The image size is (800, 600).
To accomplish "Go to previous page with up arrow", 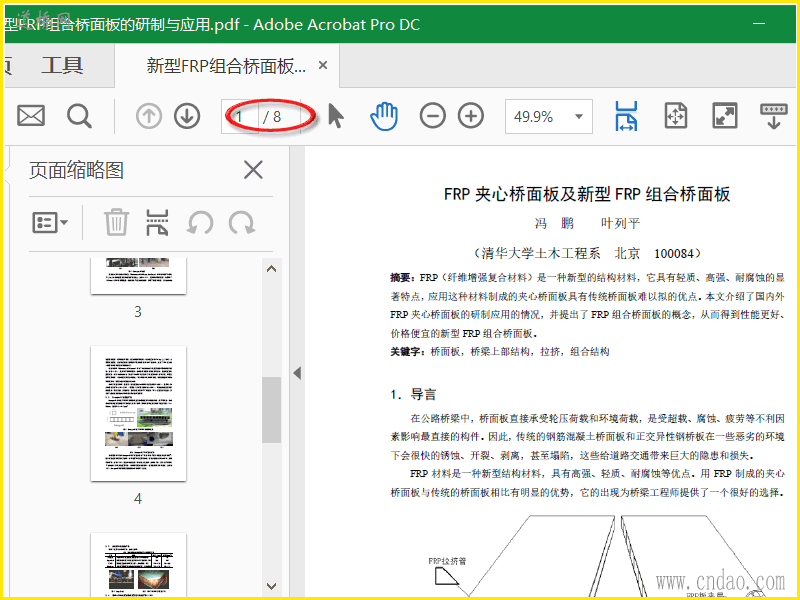I will point(148,116).
